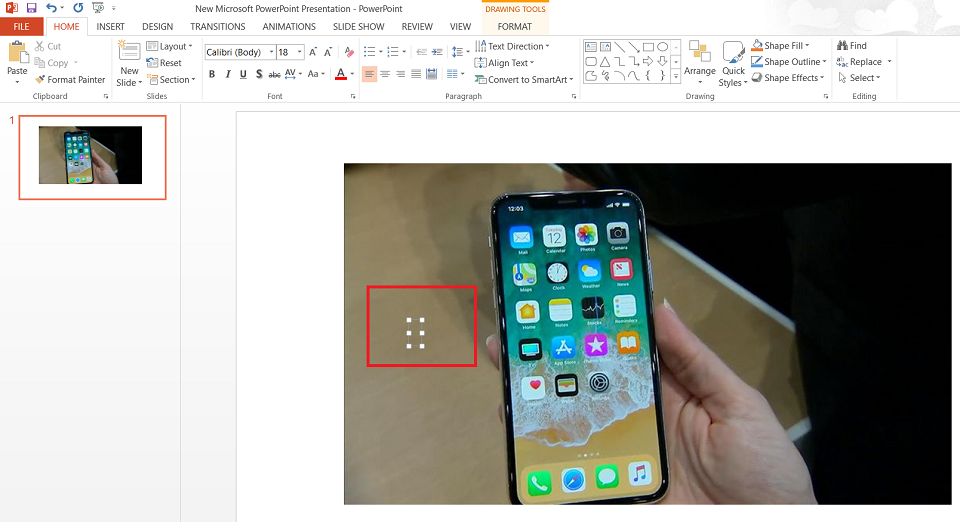Toggle Italic formatting
This screenshot has width=960, height=522.
tap(228, 74)
